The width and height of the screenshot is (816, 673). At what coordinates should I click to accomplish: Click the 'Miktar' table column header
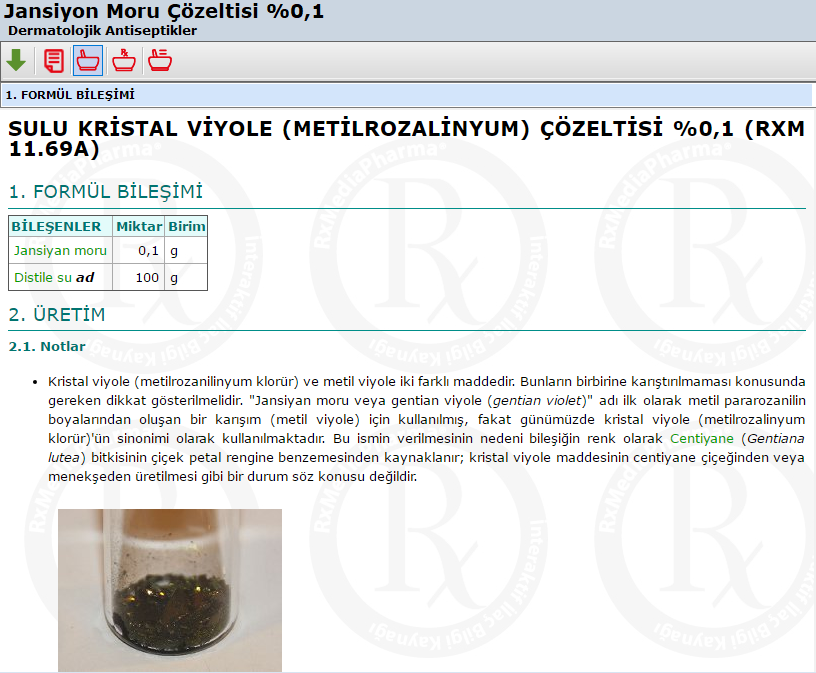138,226
